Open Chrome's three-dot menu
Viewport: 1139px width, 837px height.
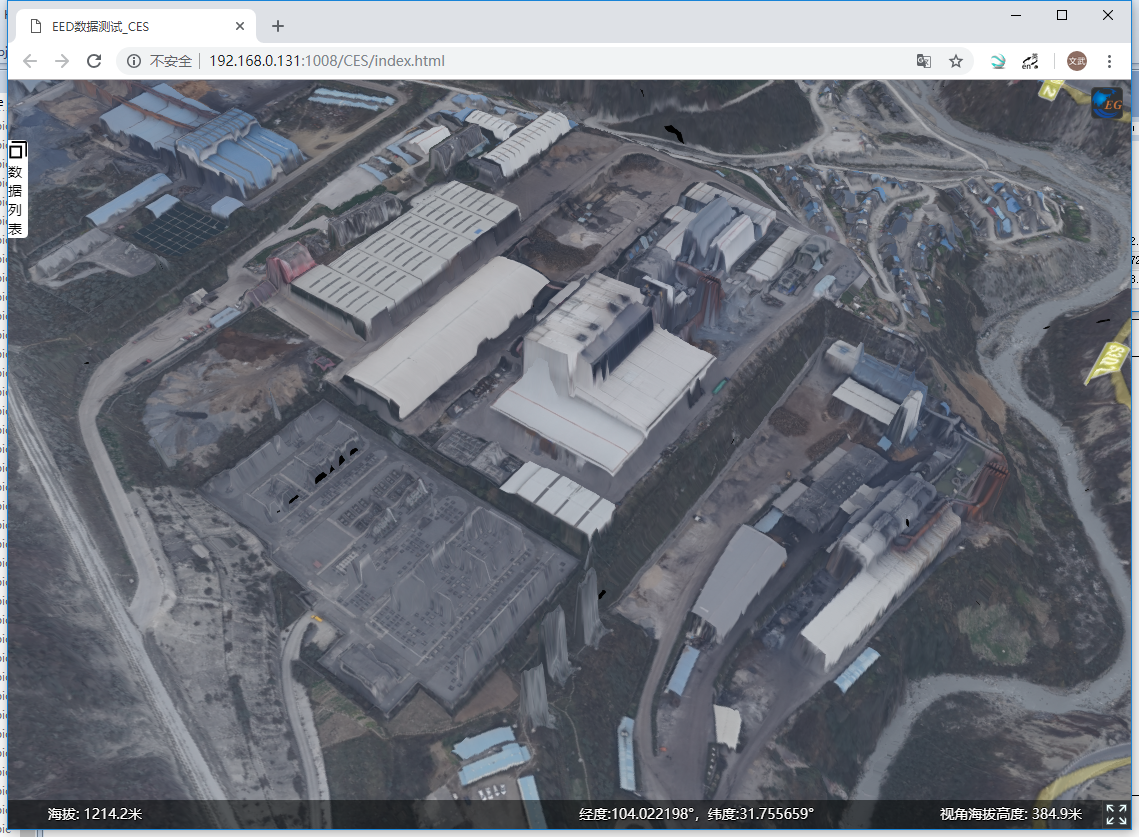pyautogui.click(x=1109, y=61)
